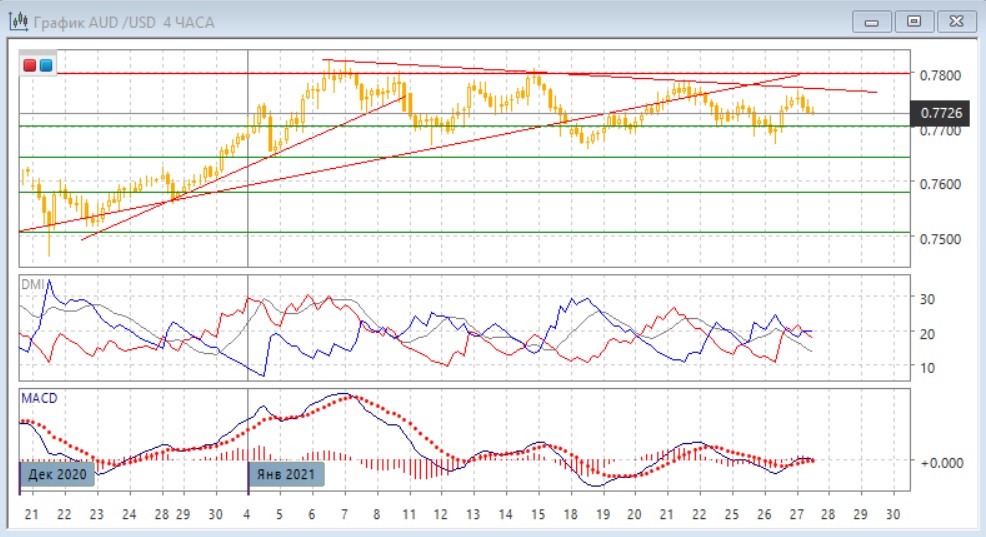Screen dimensions: 986x537
Task: Click the DMI scale value 30
Action: click(x=926, y=299)
